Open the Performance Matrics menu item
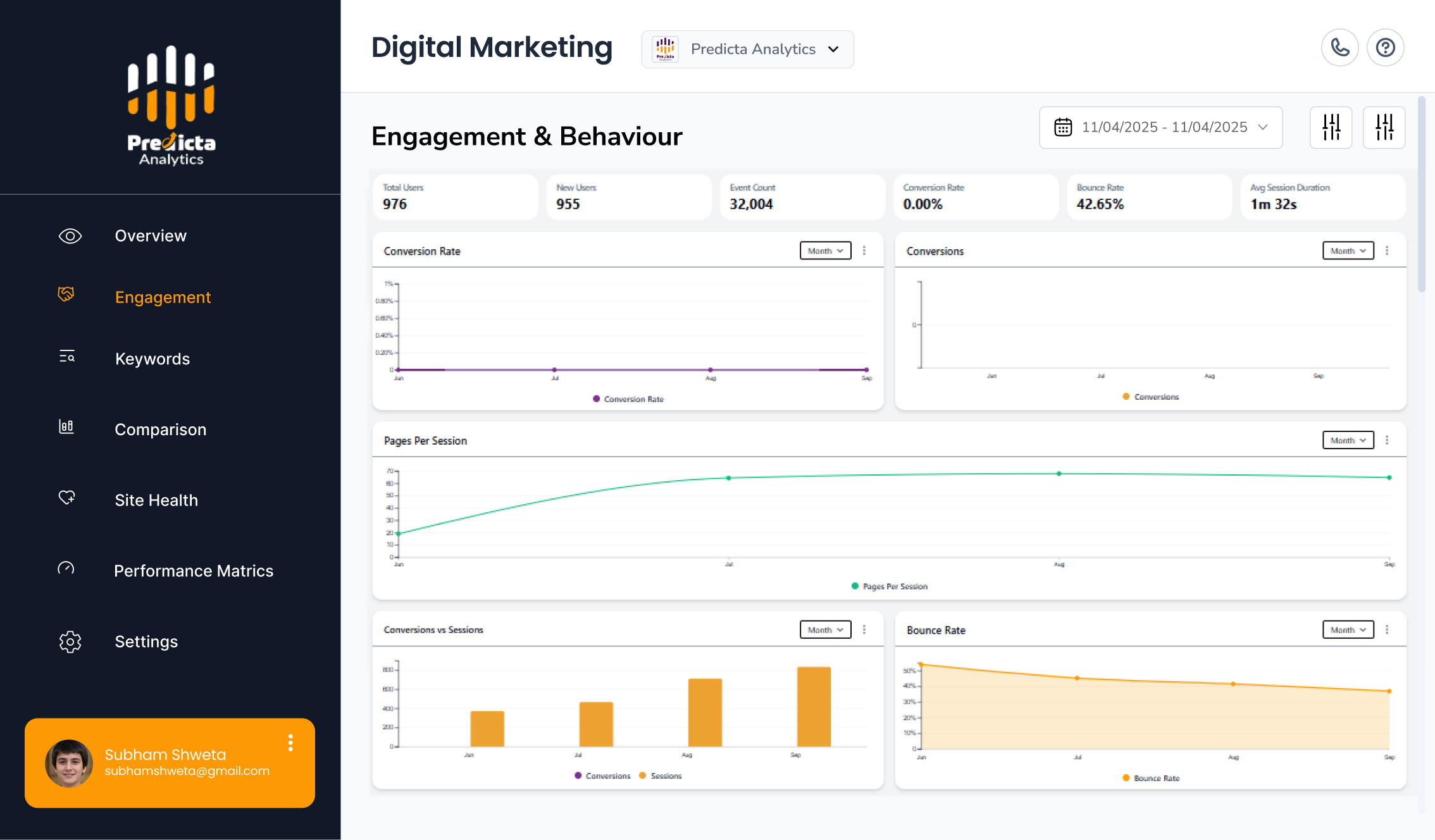 click(x=194, y=571)
